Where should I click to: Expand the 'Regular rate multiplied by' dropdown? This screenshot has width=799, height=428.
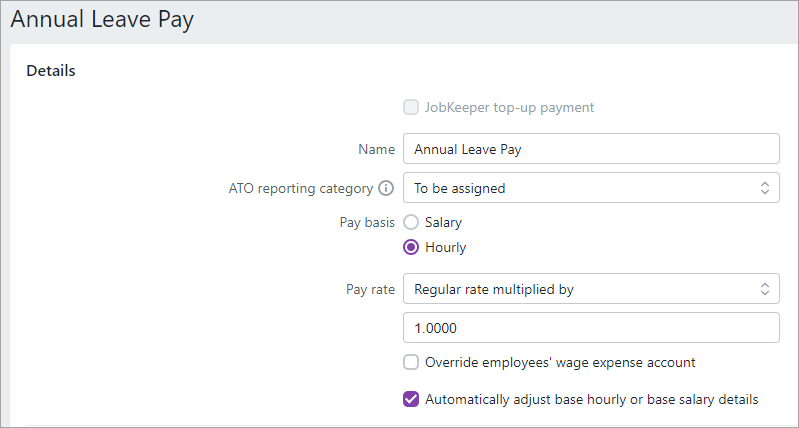(591, 289)
